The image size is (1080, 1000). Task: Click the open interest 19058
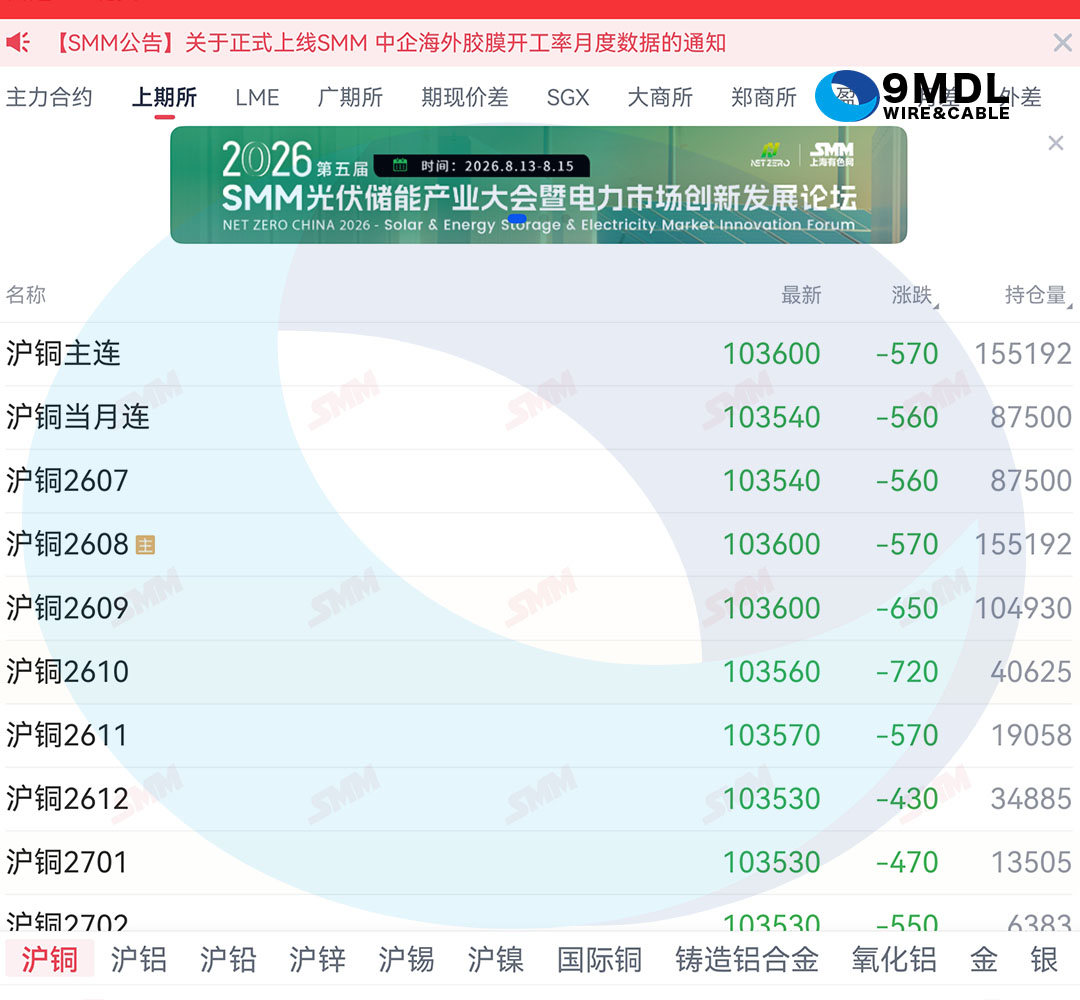coord(1031,735)
